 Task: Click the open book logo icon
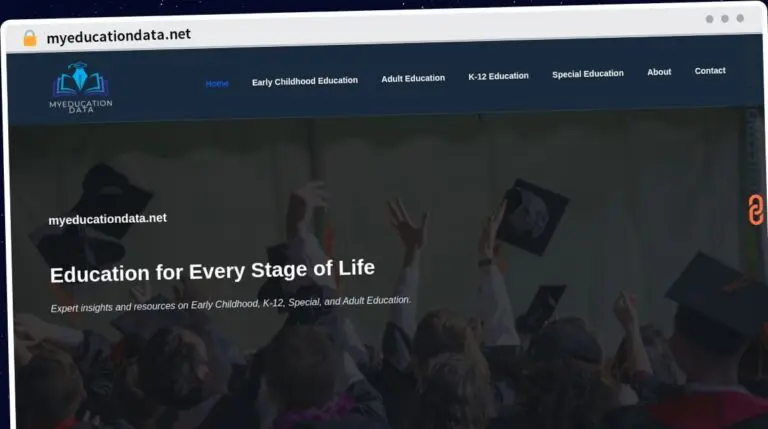coord(81,80)
